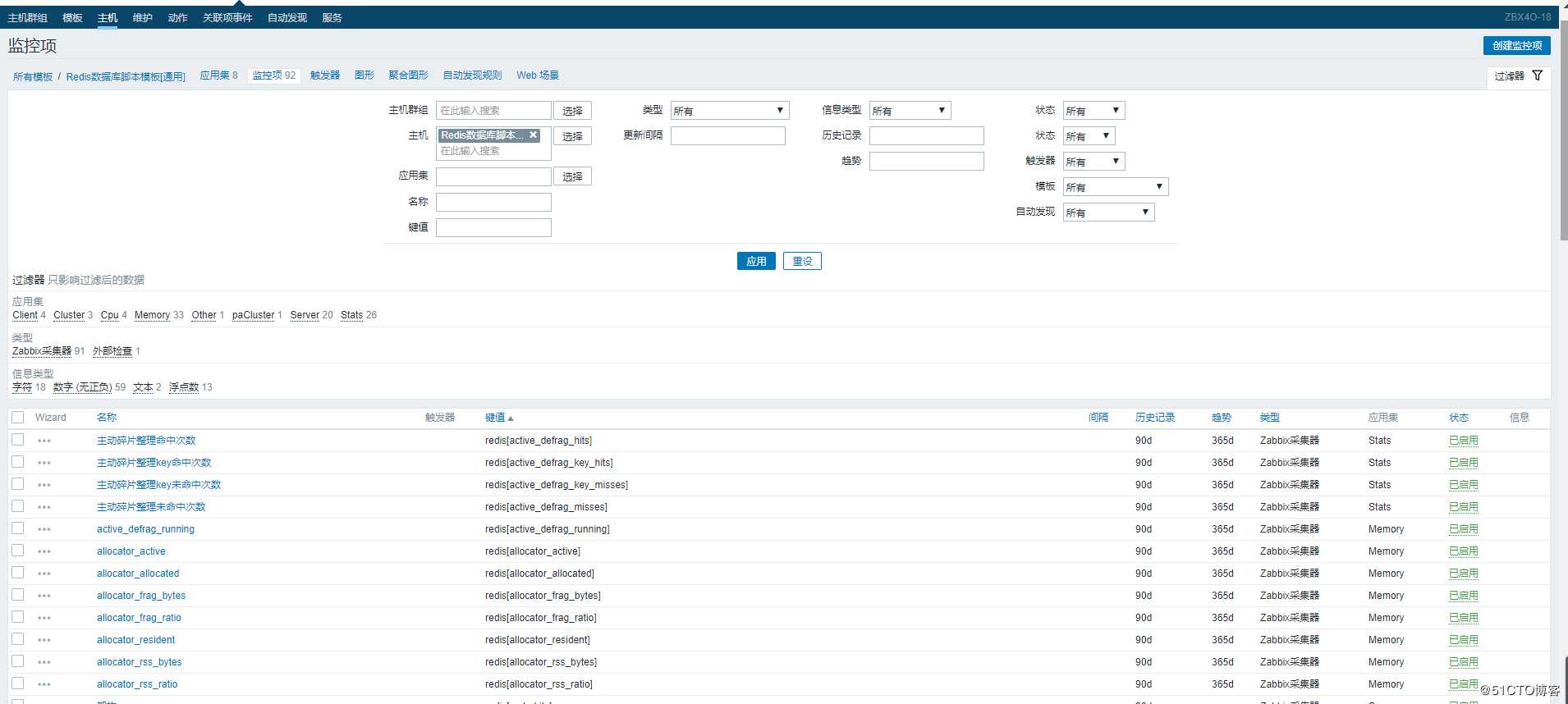Open the 触发器 filter dropdown
The width and height of the screenshot is (1568, 704).
pos(1093,162)
